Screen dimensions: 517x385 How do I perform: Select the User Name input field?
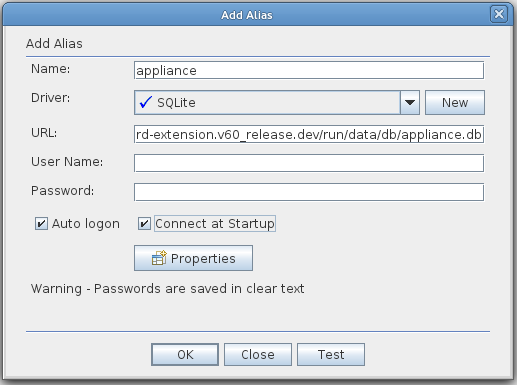click(309, 163)
